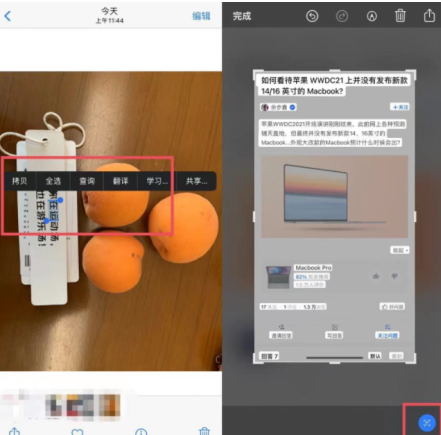Undo the last markup action

click(312, 16)
